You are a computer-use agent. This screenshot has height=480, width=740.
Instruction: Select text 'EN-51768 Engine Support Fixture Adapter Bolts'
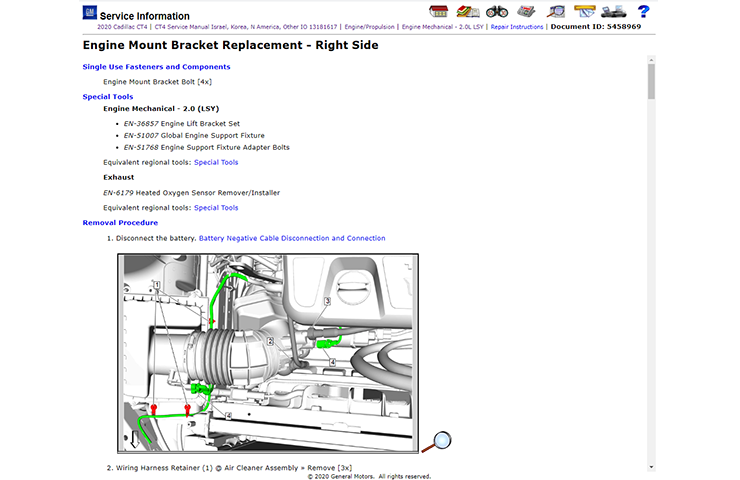click(x=207, y=147)
